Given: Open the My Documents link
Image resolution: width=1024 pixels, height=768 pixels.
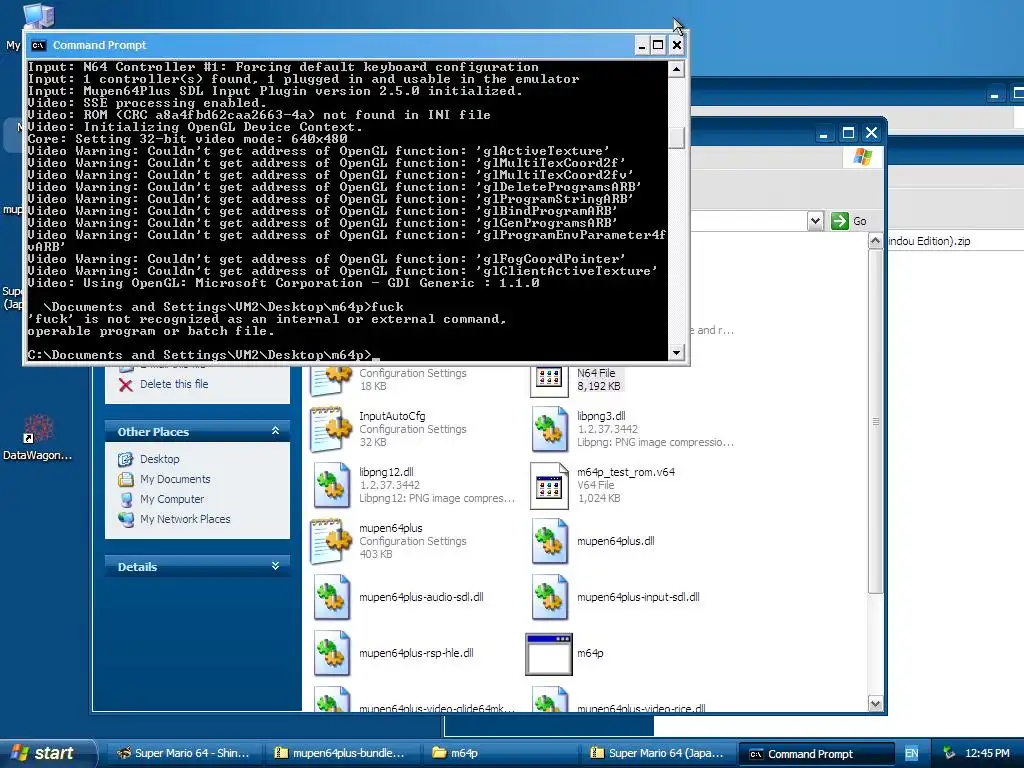Looking at the screenshot, I should point(175,479).
